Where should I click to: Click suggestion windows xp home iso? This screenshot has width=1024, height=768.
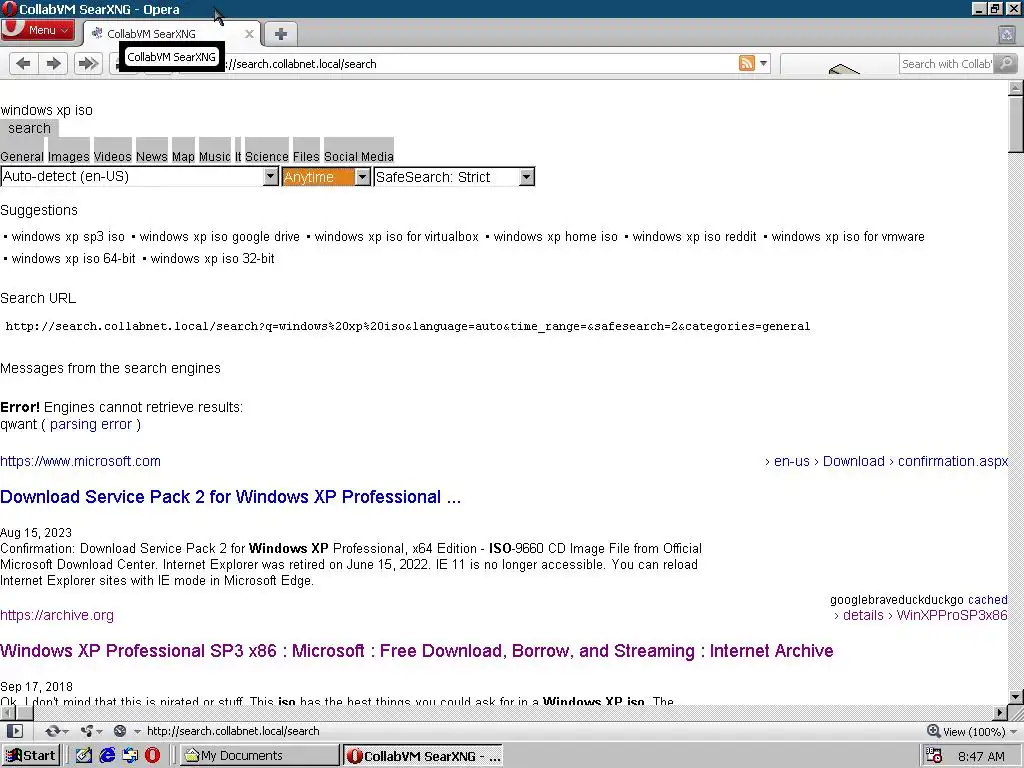(x=555, y=236)
